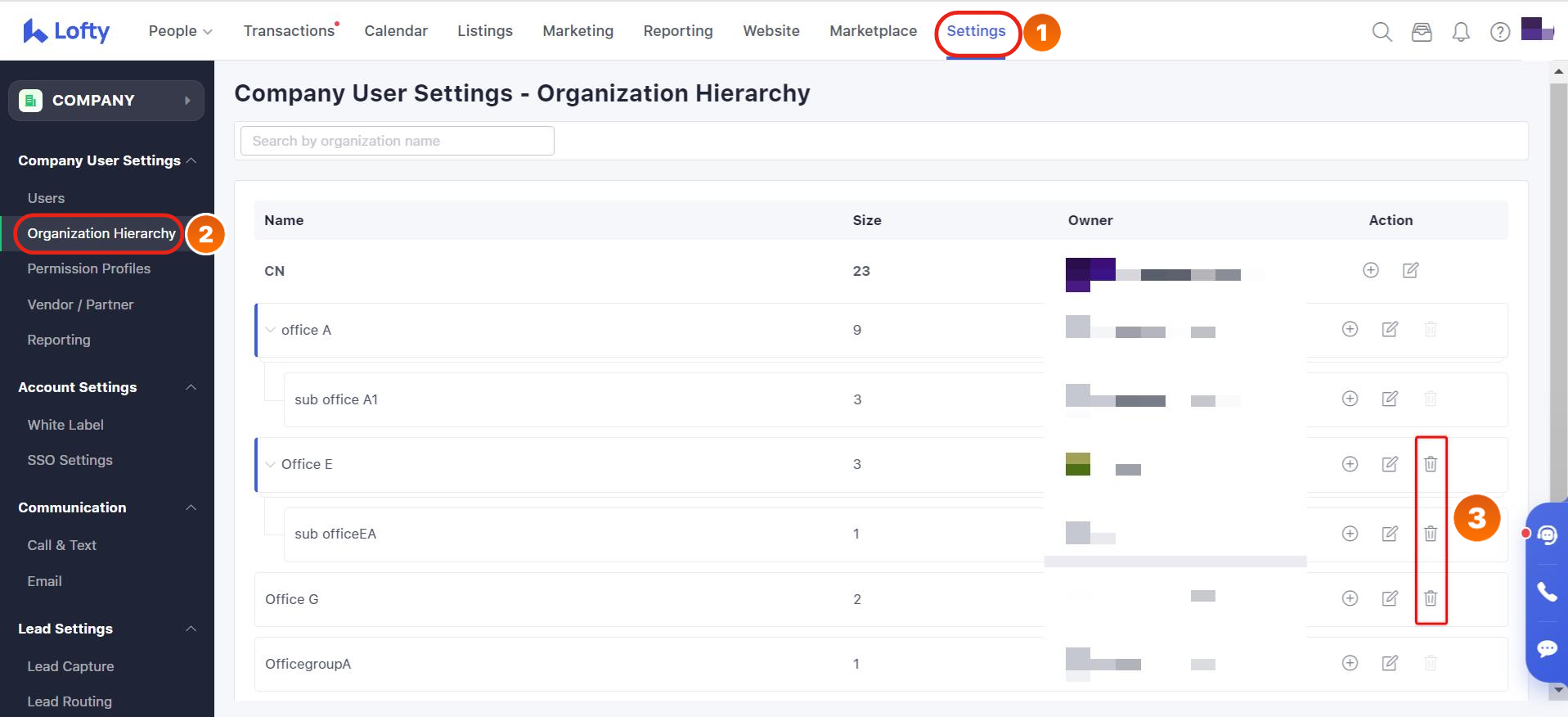Edit the sub office A1 row
1568x717 pixels.
pyautogui.click(x=1389, y=399)
